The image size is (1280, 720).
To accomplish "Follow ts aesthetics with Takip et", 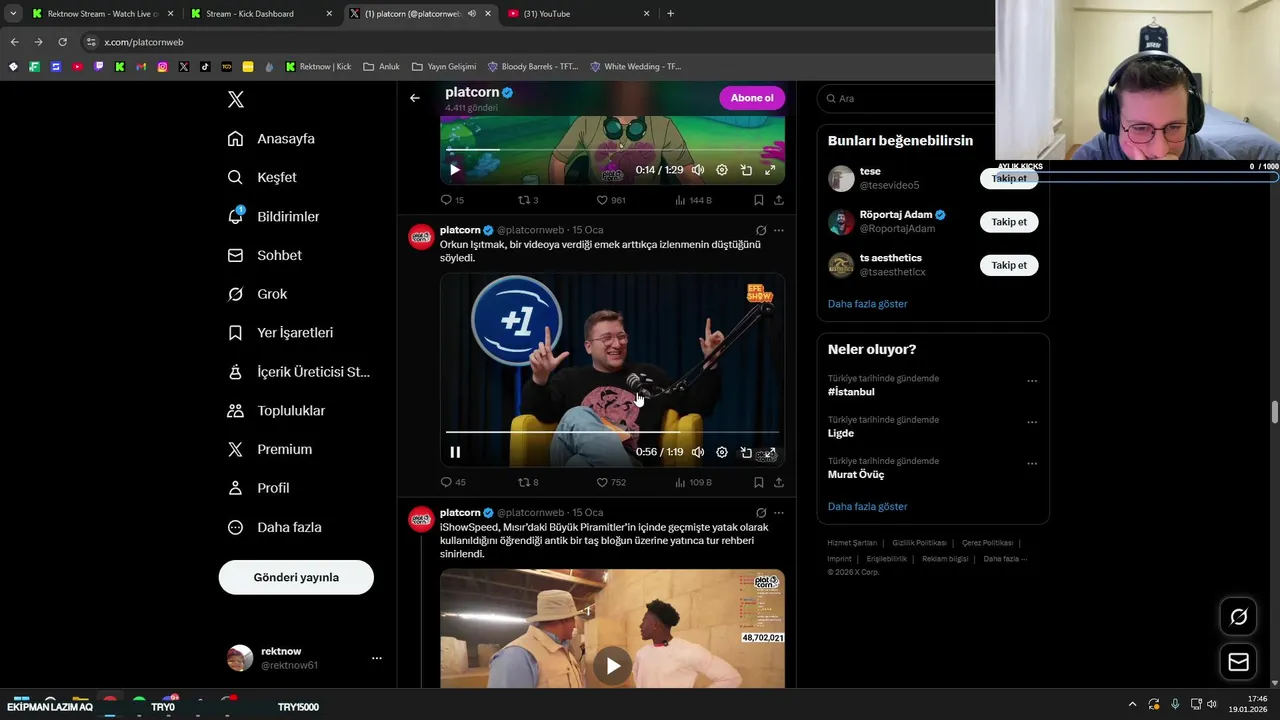I will 1009,265.
